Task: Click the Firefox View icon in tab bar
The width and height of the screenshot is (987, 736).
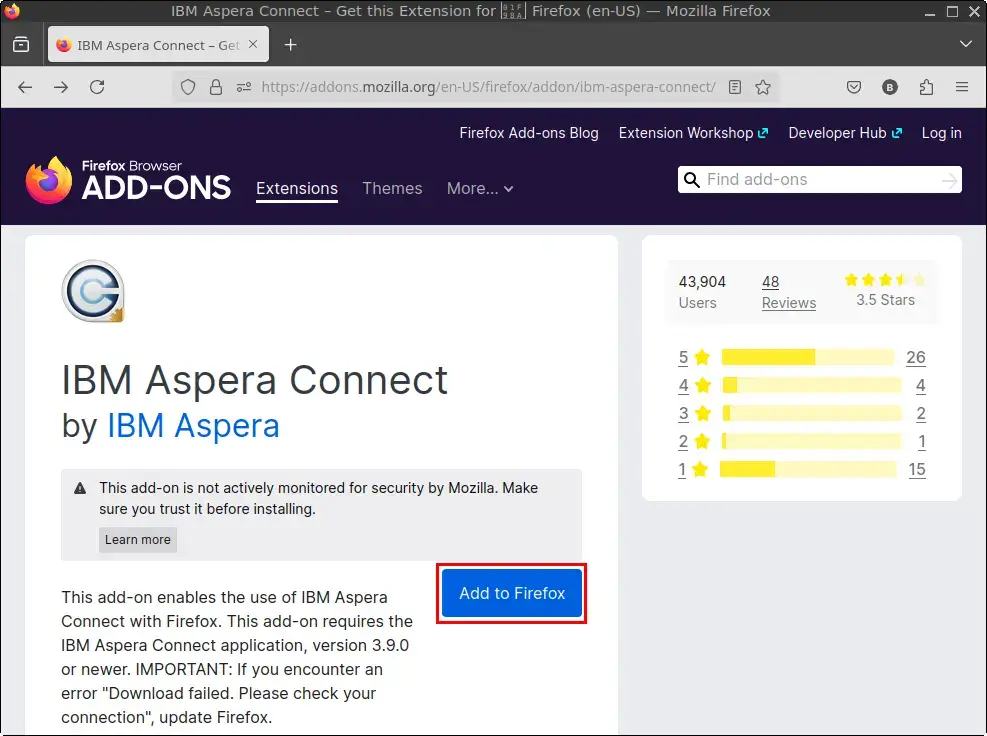Action: click(x=21, y=45)
